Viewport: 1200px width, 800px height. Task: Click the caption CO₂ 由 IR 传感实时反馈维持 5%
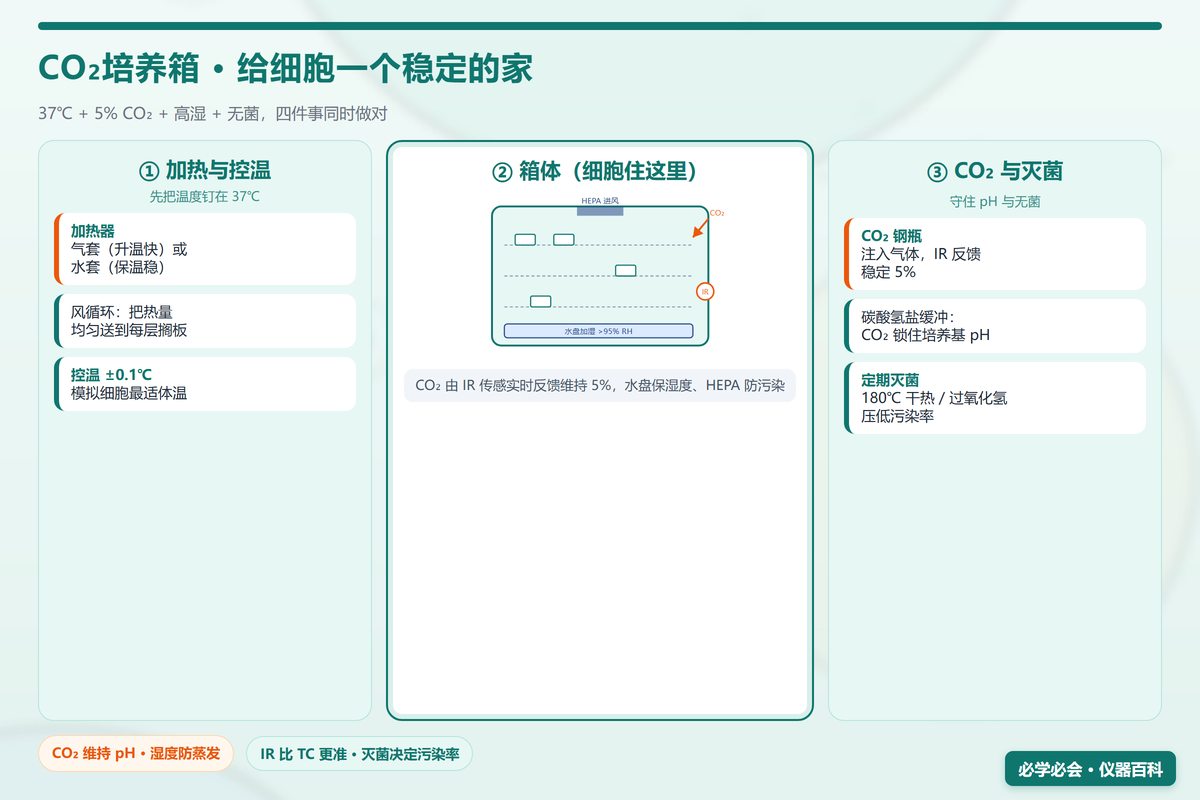[x=600, y=384]
